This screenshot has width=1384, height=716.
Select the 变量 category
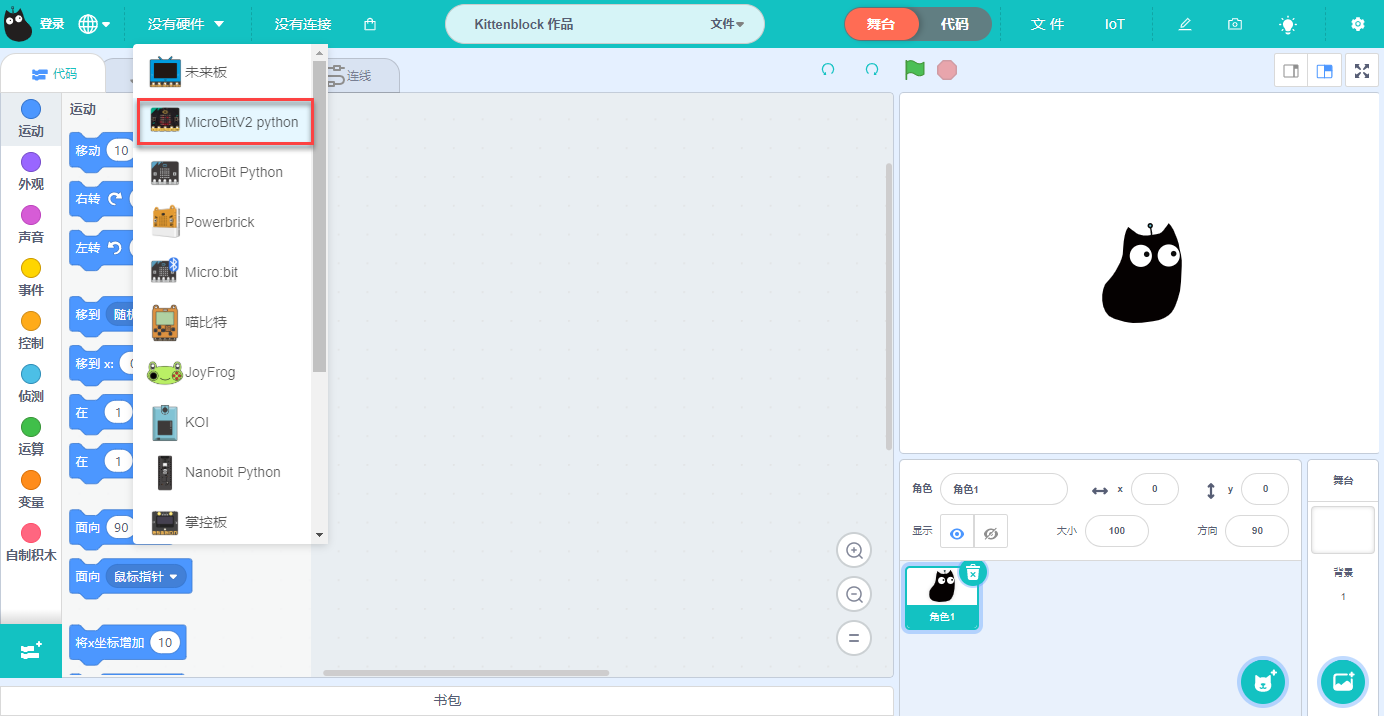[x=31, y=490]
